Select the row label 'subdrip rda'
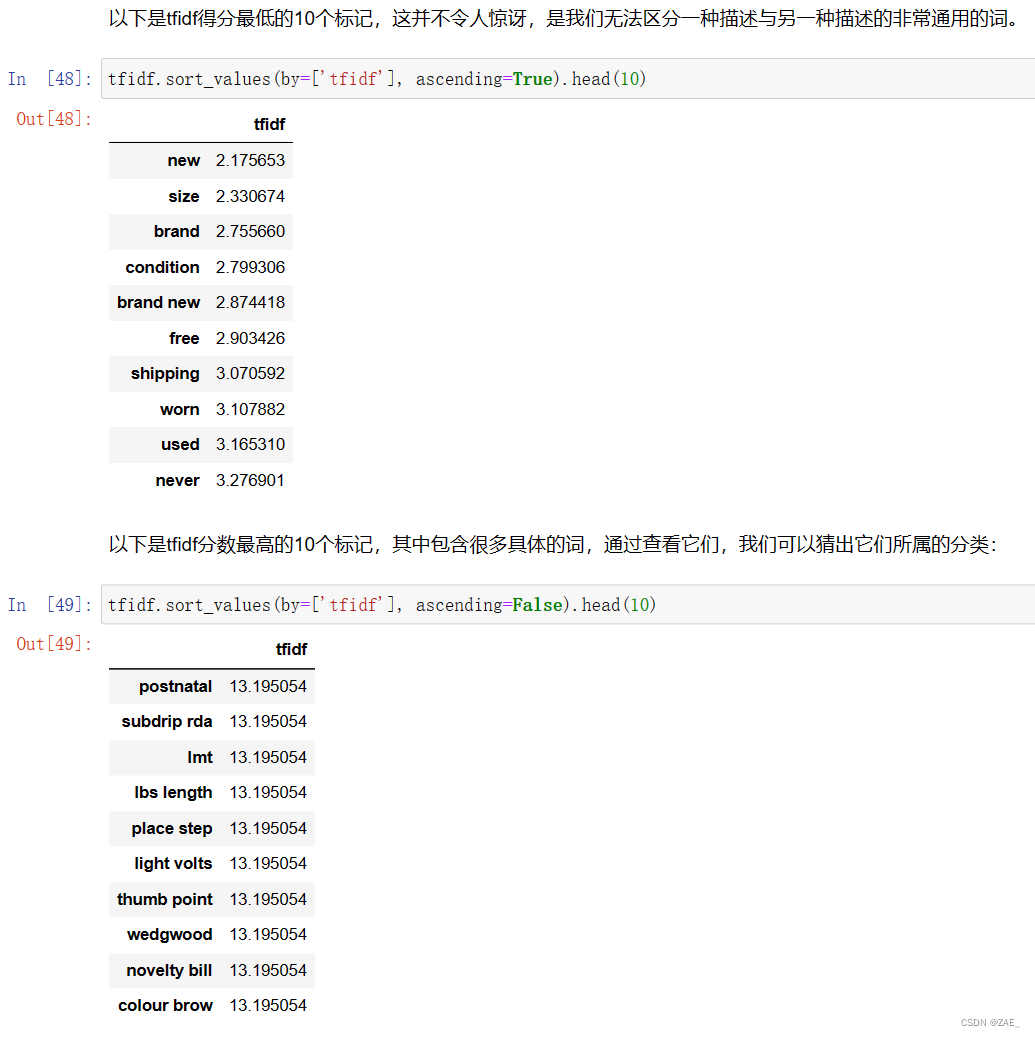This screenshot has height=1037, width=1035. (167, 722)
